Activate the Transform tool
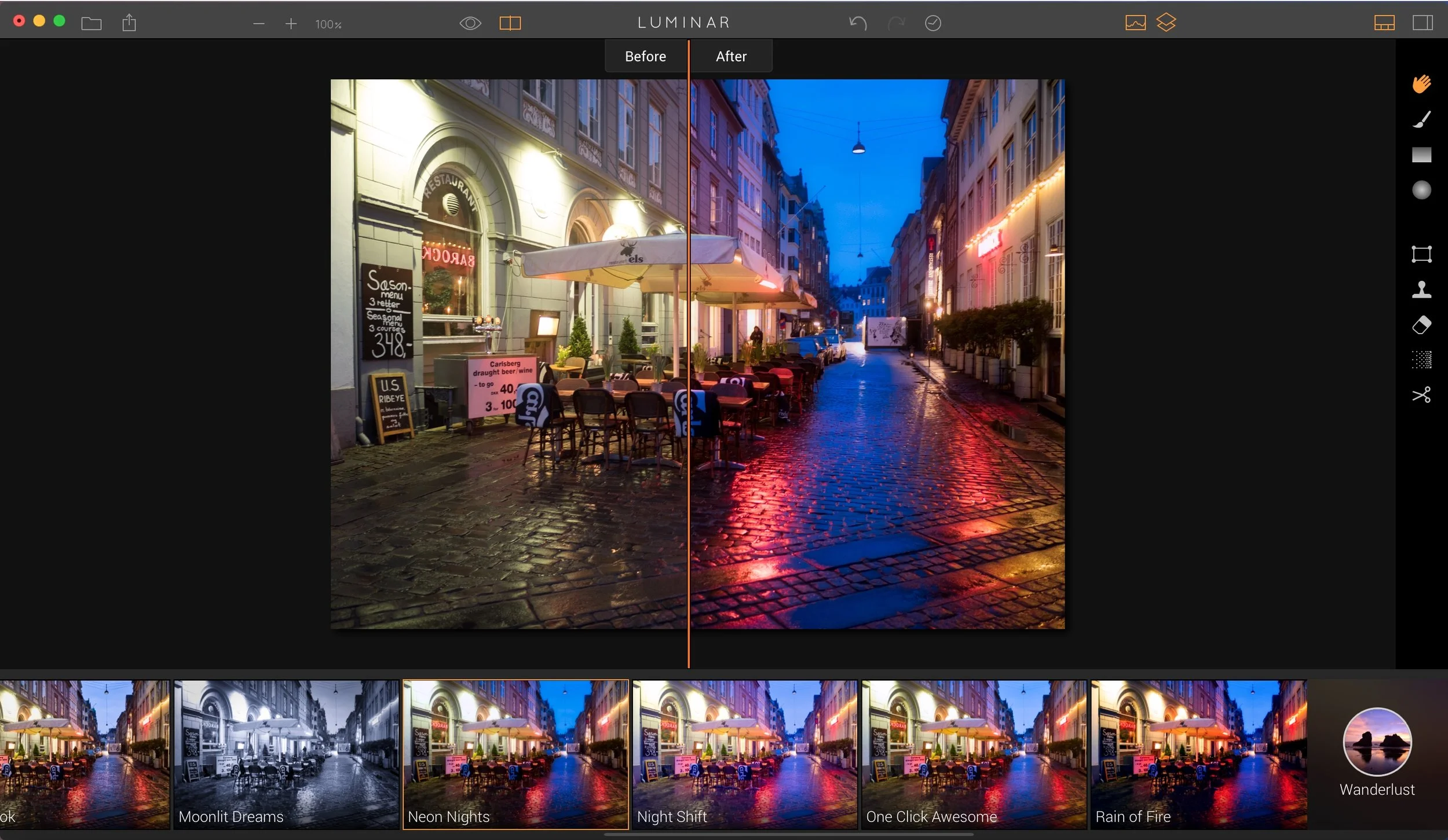 tap(1421, 254)
